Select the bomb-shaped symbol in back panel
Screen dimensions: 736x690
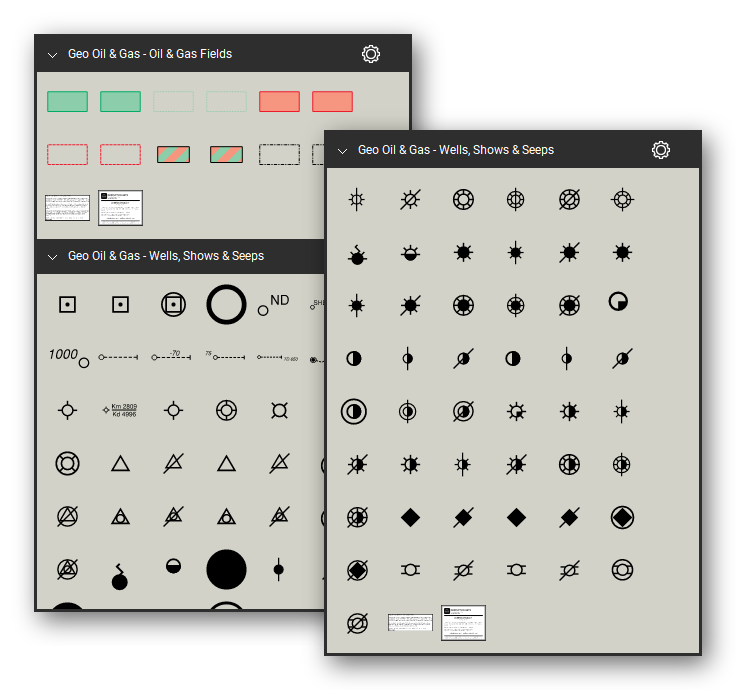120,577
